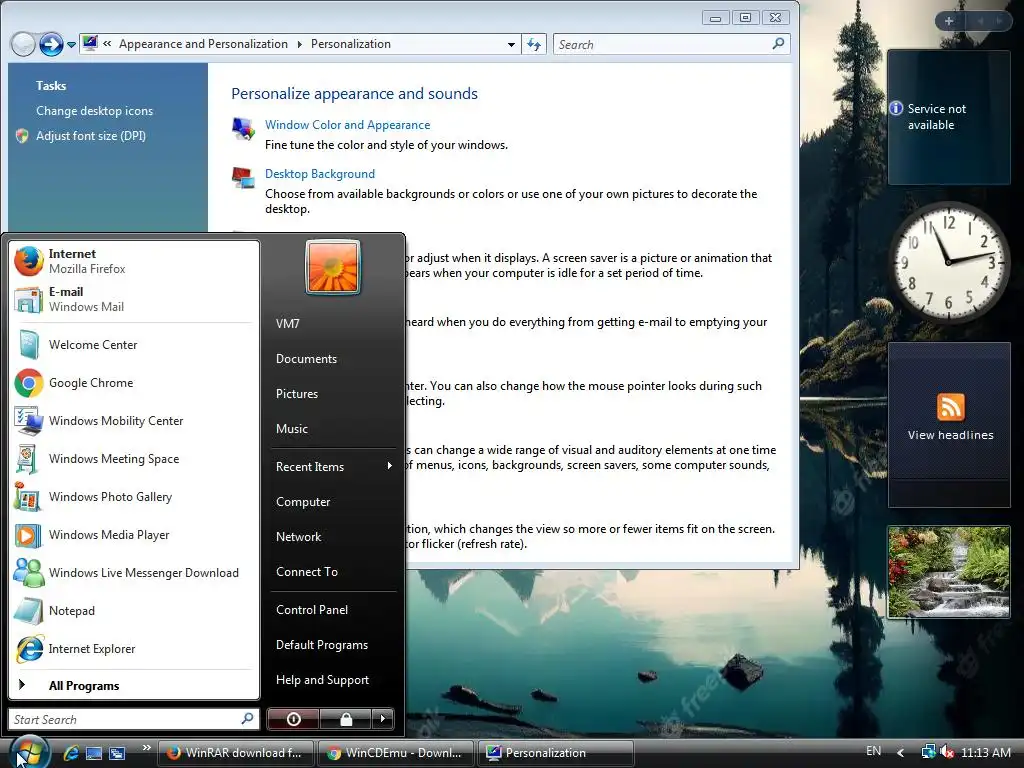
Task: Click the refresh button beside address bar
Action: pos(534,44)
